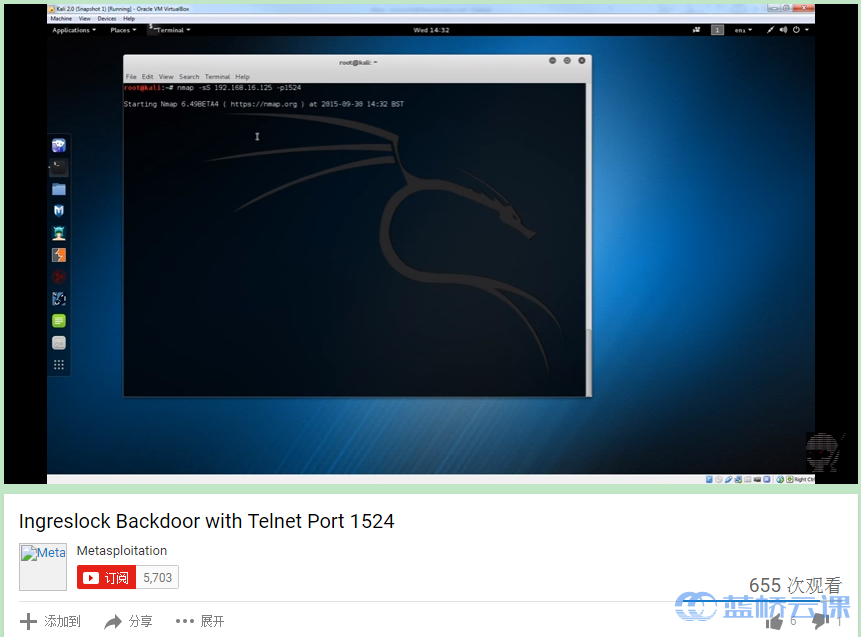Expand the system menu arrow beside power
Screen dimensions: 861x637
[x=807, y=30]
